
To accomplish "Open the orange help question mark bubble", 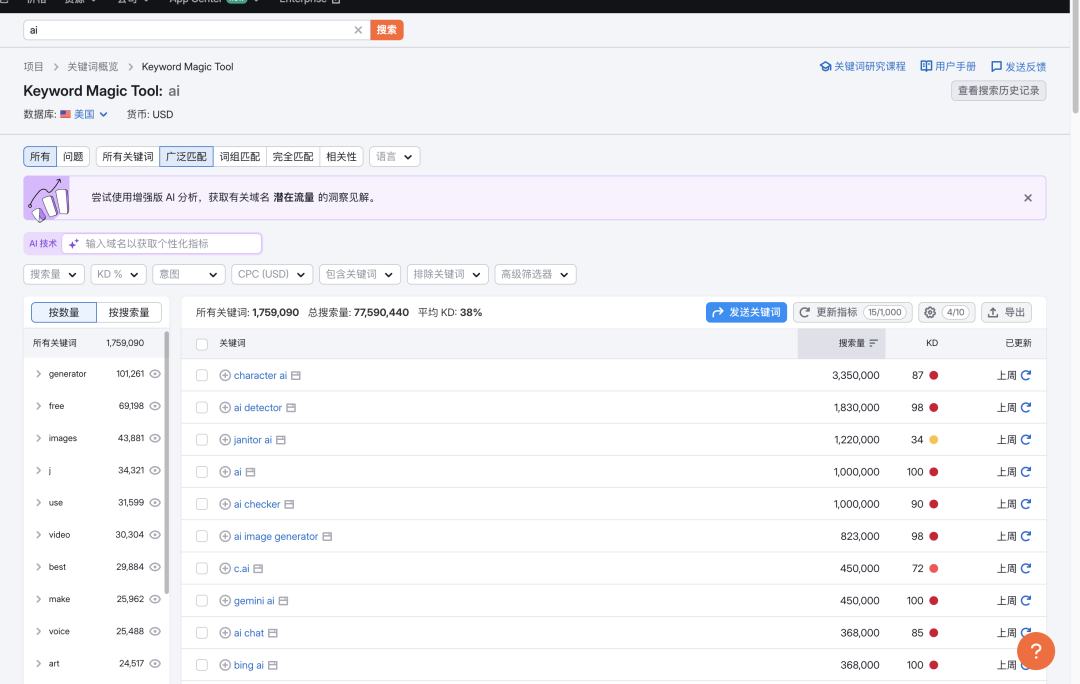I will (1036, 651).
